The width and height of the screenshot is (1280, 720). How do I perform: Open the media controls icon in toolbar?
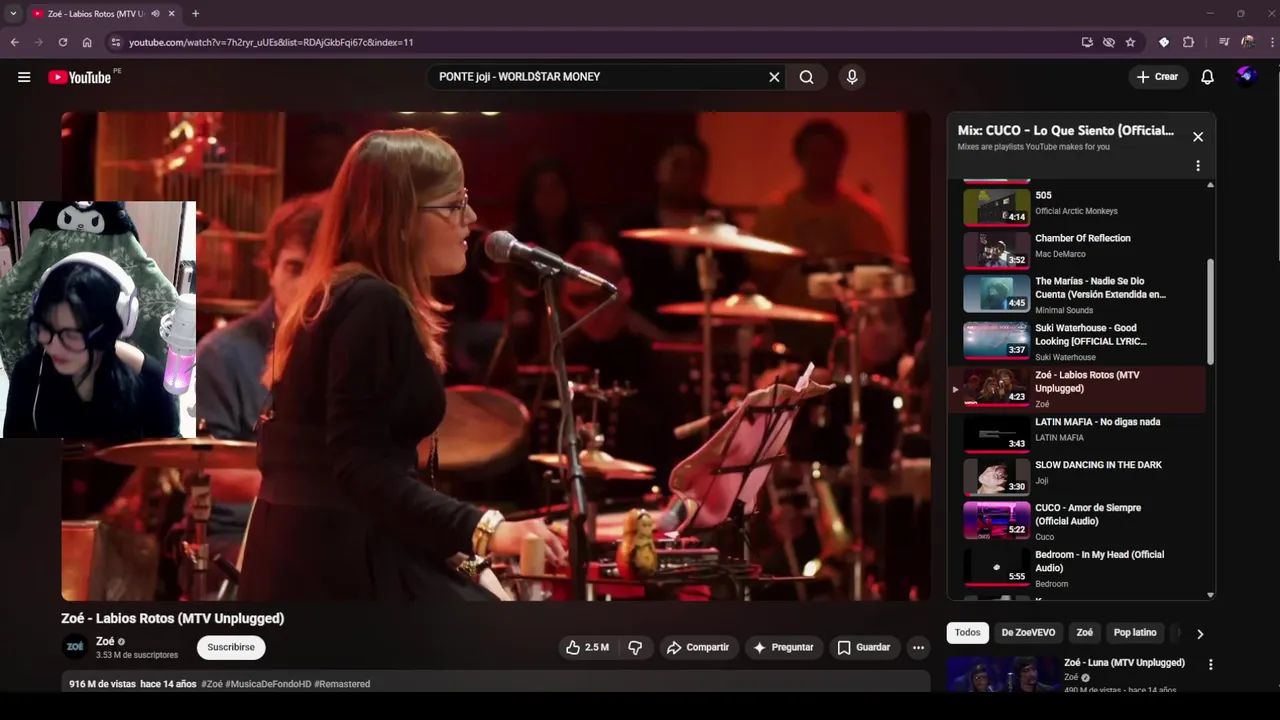pos(1224,42)
